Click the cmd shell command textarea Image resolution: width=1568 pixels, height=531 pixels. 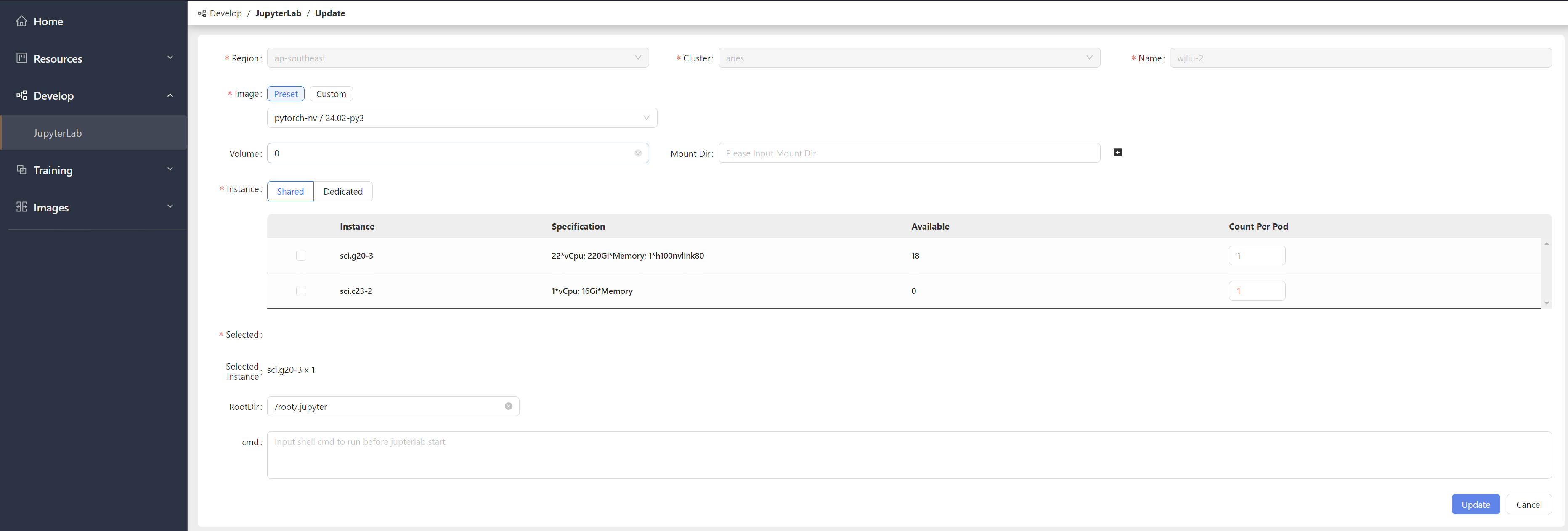coord(909,455)
